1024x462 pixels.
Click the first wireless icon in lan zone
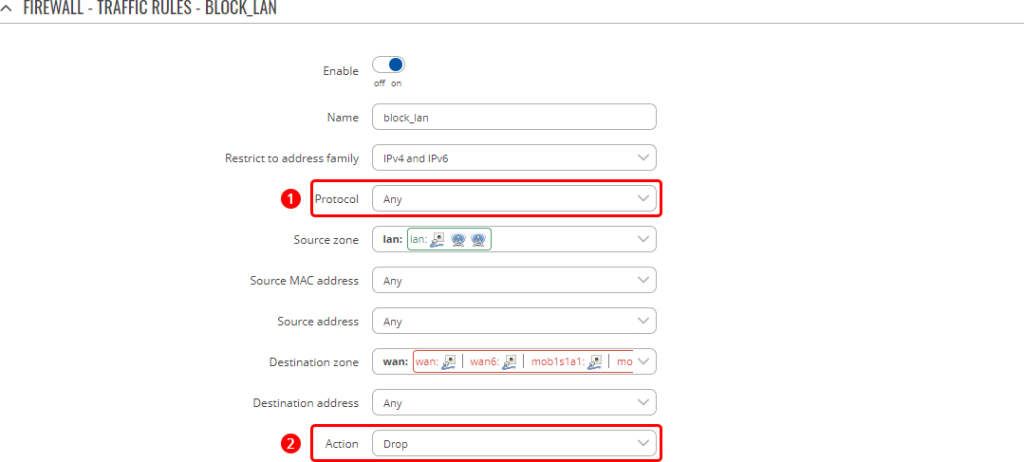point(458,240)
